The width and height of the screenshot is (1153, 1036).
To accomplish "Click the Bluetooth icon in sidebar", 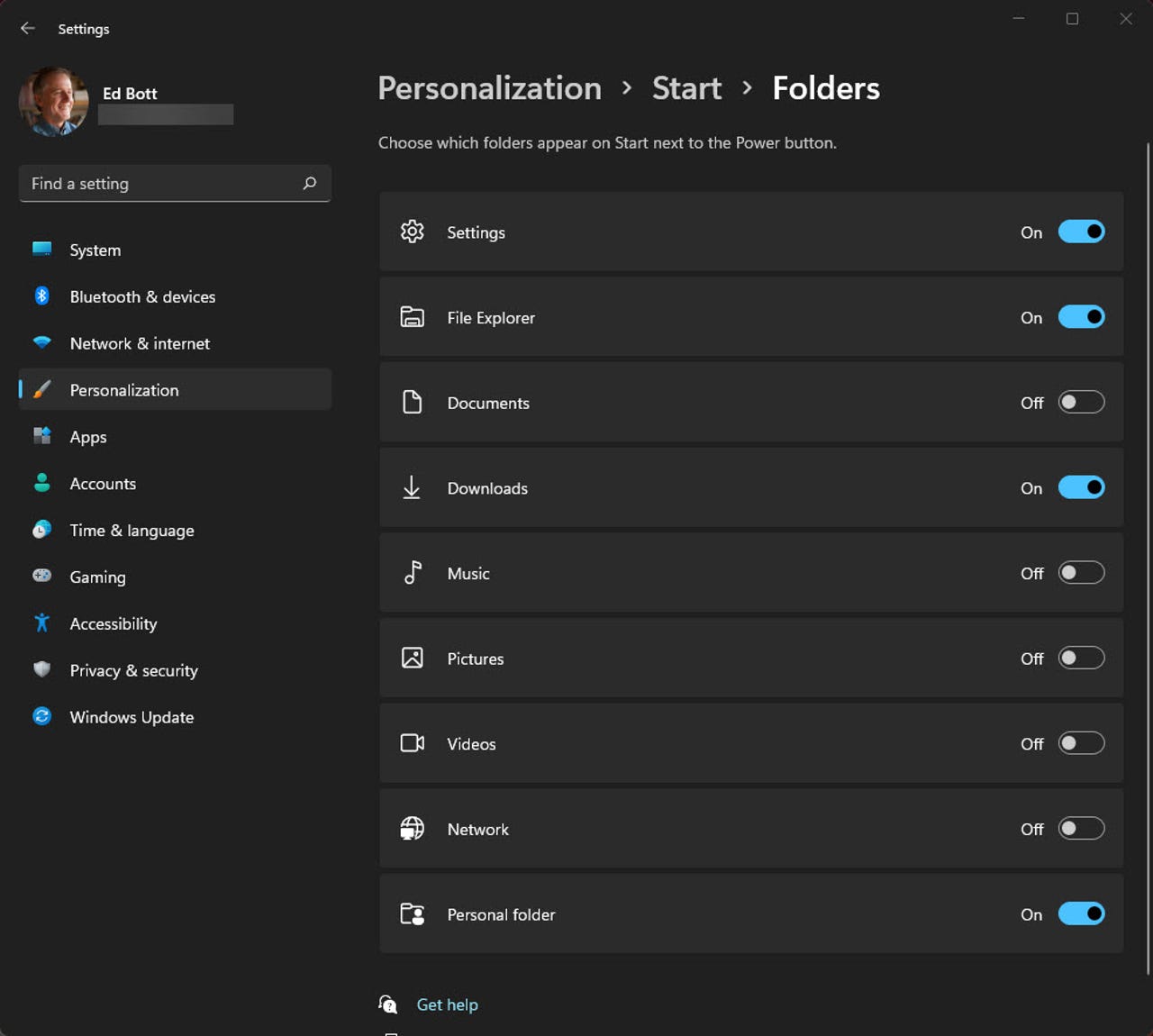I will 42,295.
